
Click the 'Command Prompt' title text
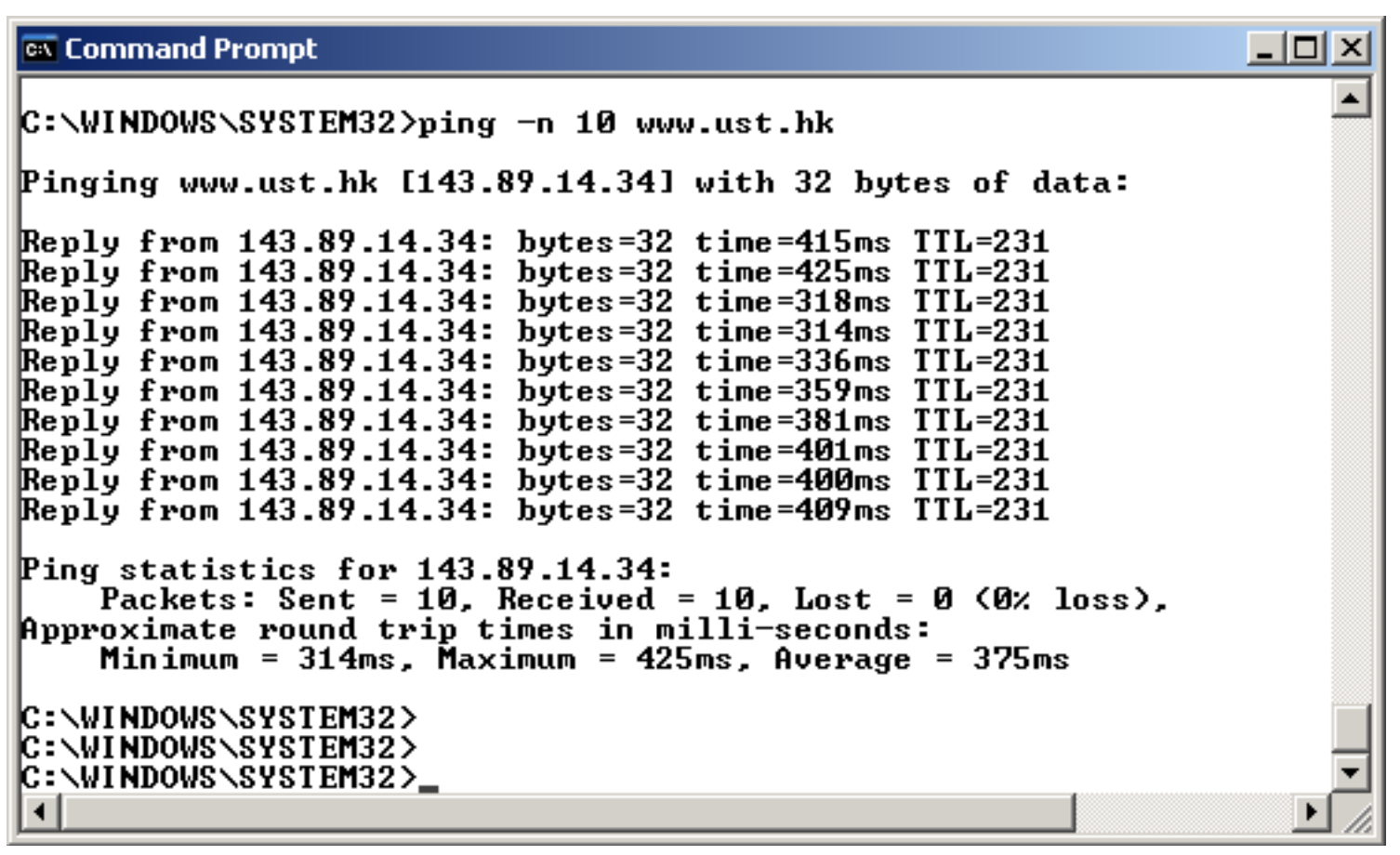(191, 49)
